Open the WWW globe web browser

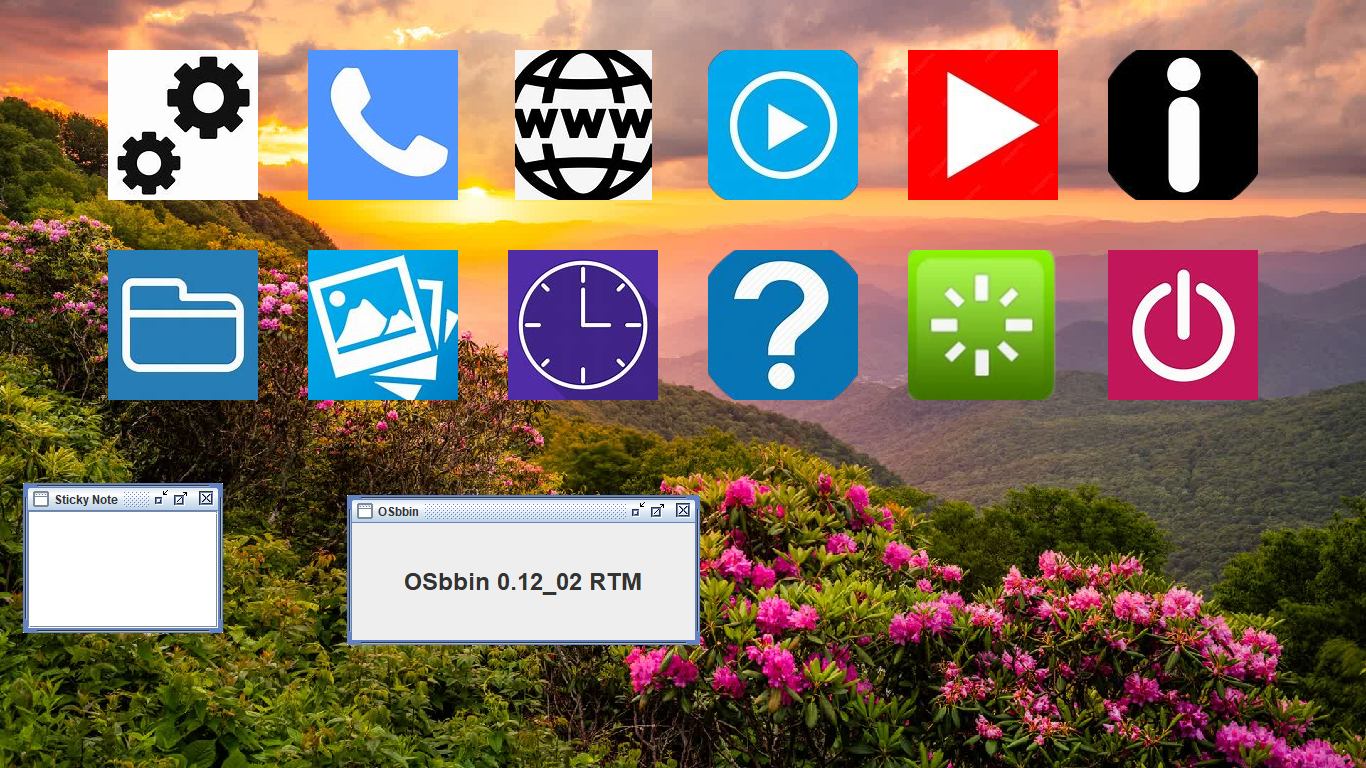pyautogui.click(x=583, y=125)
